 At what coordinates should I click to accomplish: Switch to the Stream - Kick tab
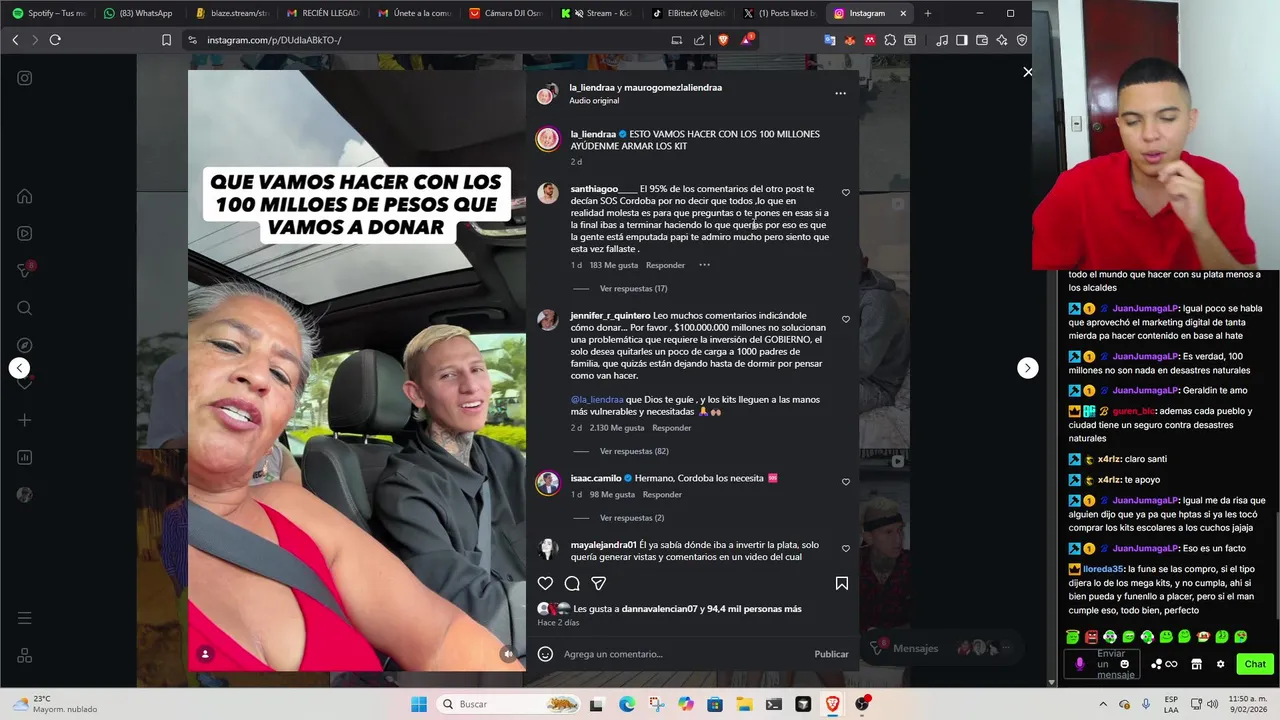[597, 13]
